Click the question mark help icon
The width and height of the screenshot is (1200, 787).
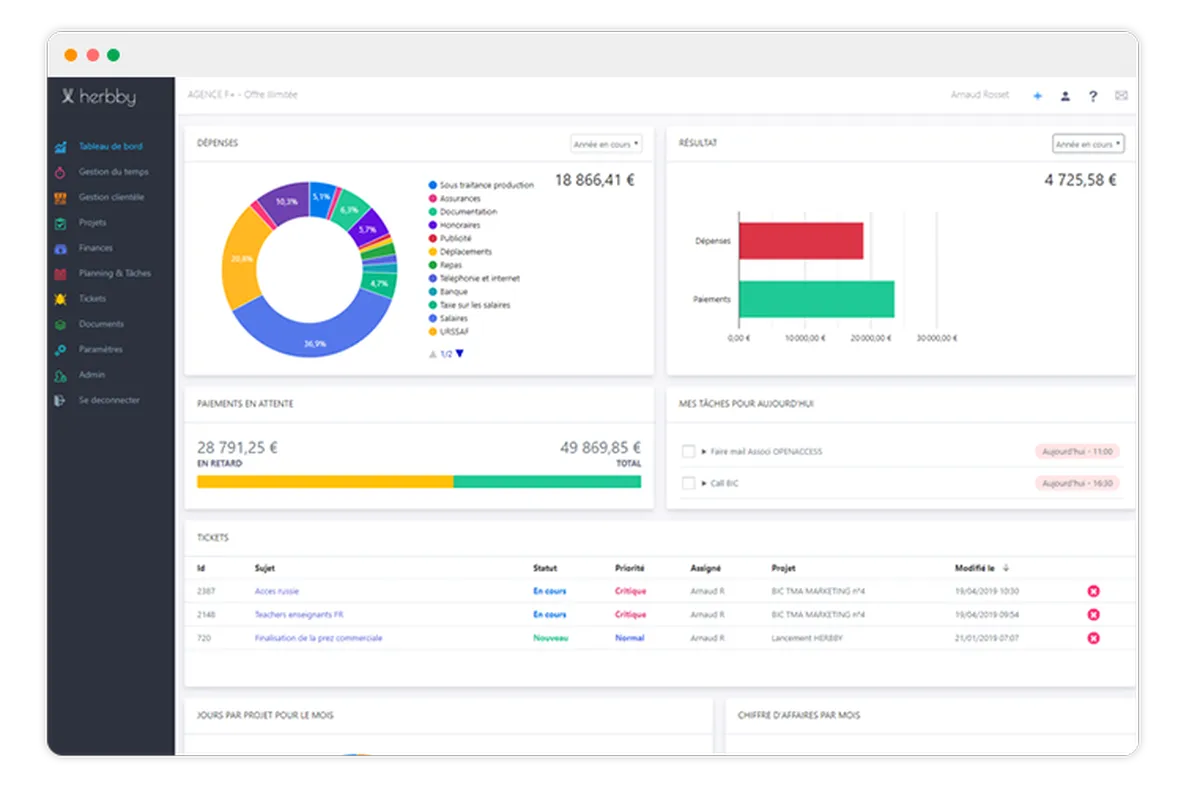1093,96
